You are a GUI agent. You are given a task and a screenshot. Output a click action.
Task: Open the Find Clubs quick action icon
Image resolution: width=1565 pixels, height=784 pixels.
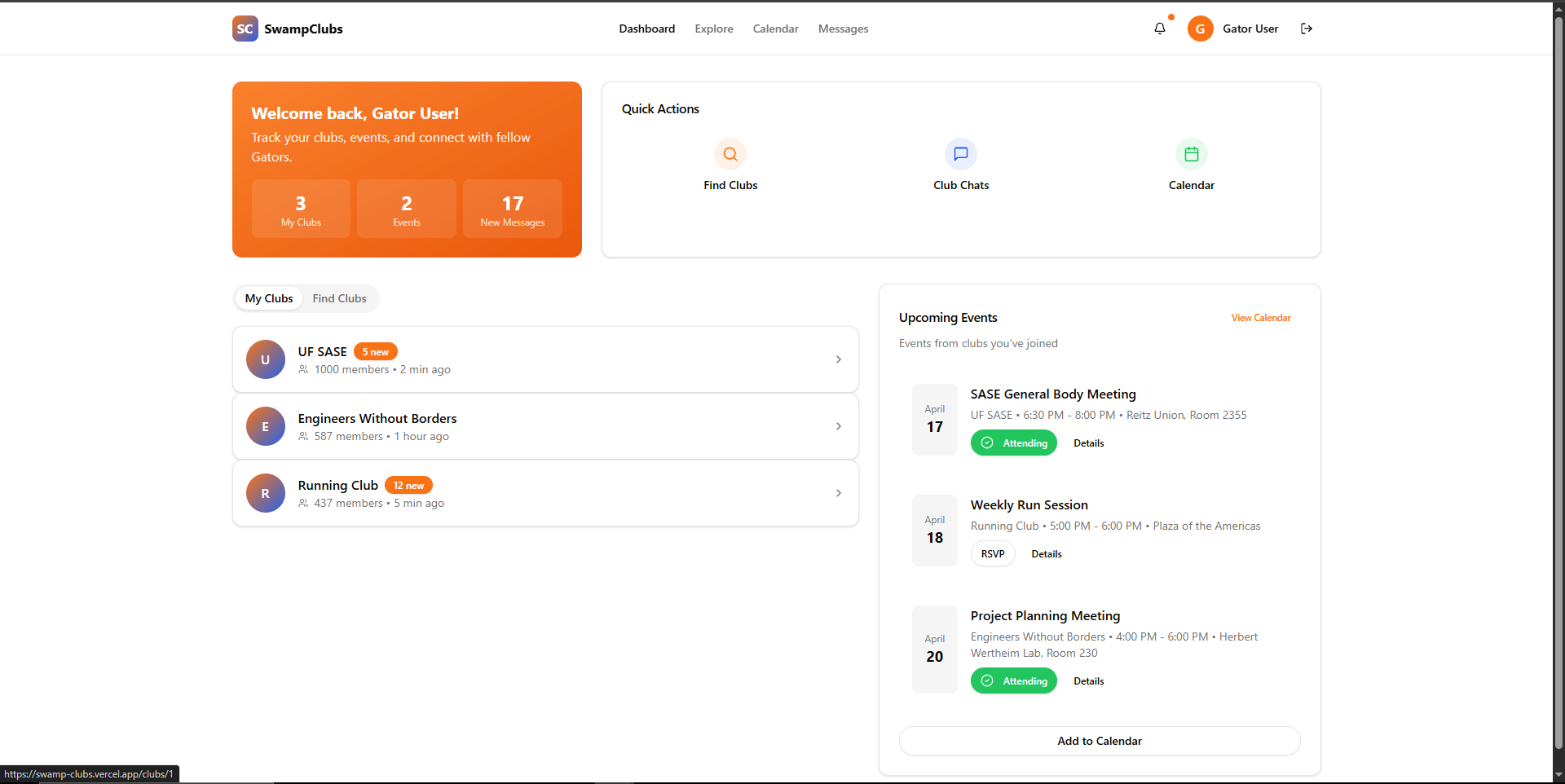(x=730, y=154)
